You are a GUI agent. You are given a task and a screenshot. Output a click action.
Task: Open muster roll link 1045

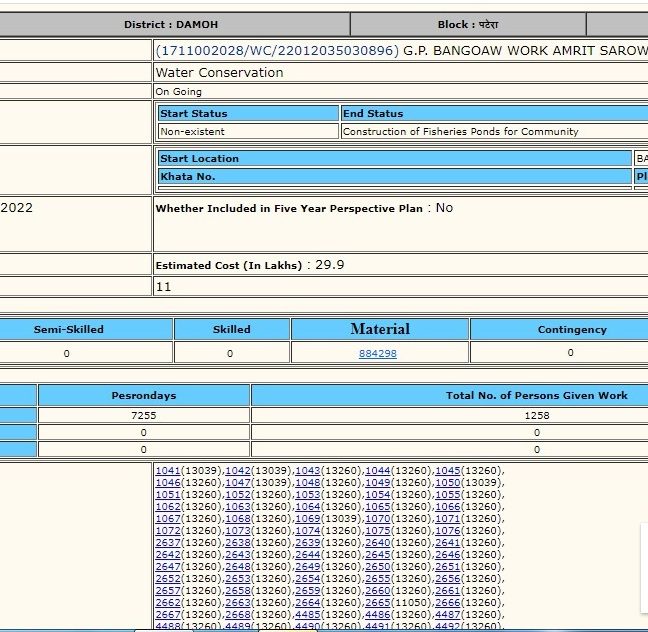(x=448, y=470)
